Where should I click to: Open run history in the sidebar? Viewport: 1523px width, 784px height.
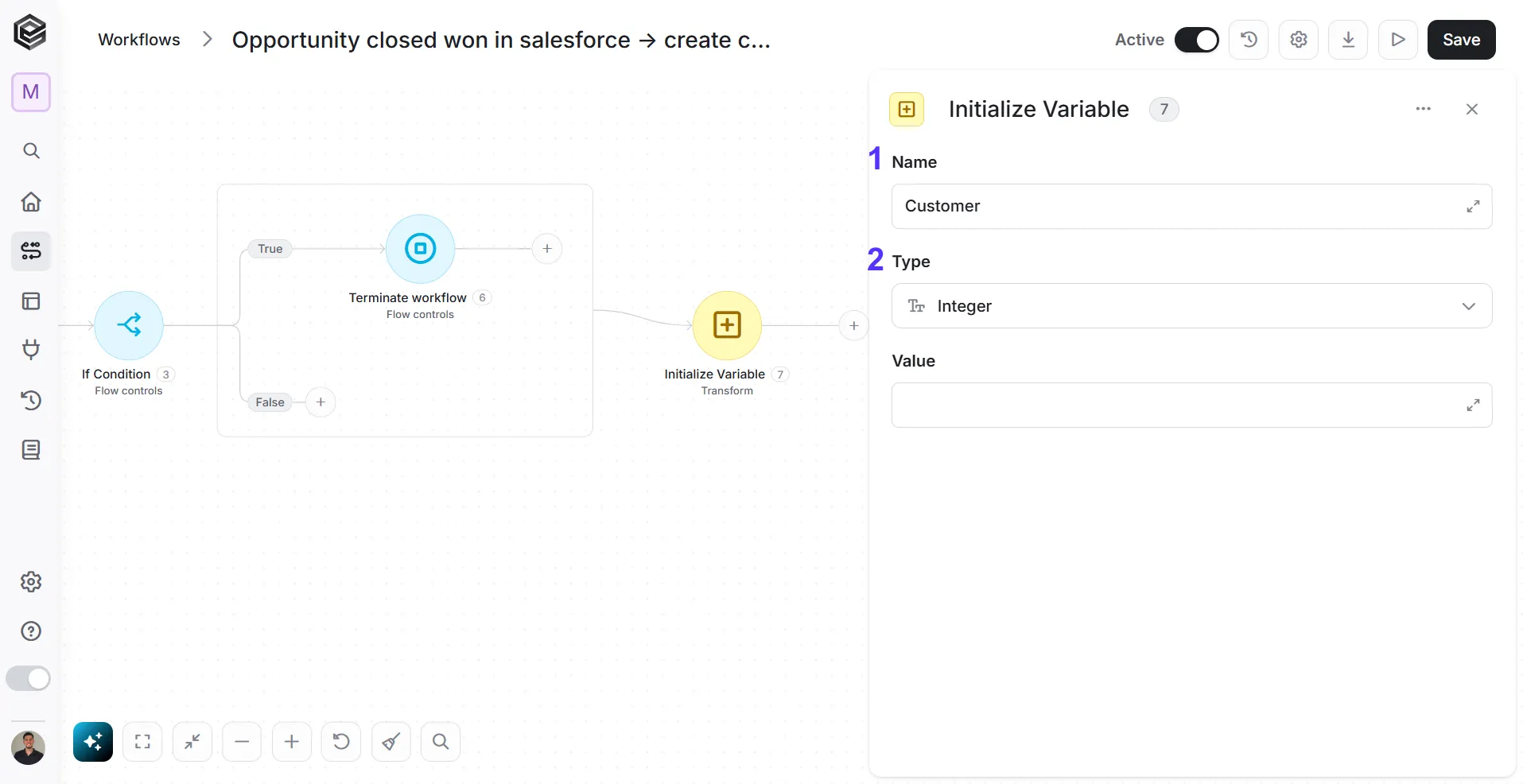click(31, 400)
